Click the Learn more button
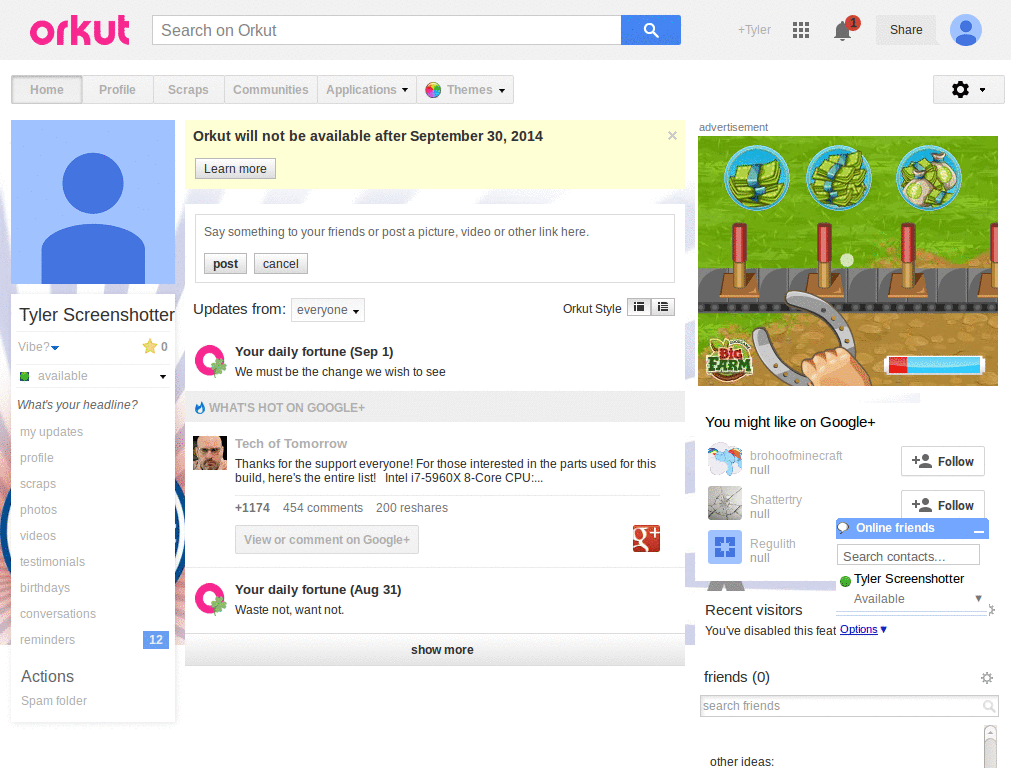 pyautogui.click(x=235, y=168)
